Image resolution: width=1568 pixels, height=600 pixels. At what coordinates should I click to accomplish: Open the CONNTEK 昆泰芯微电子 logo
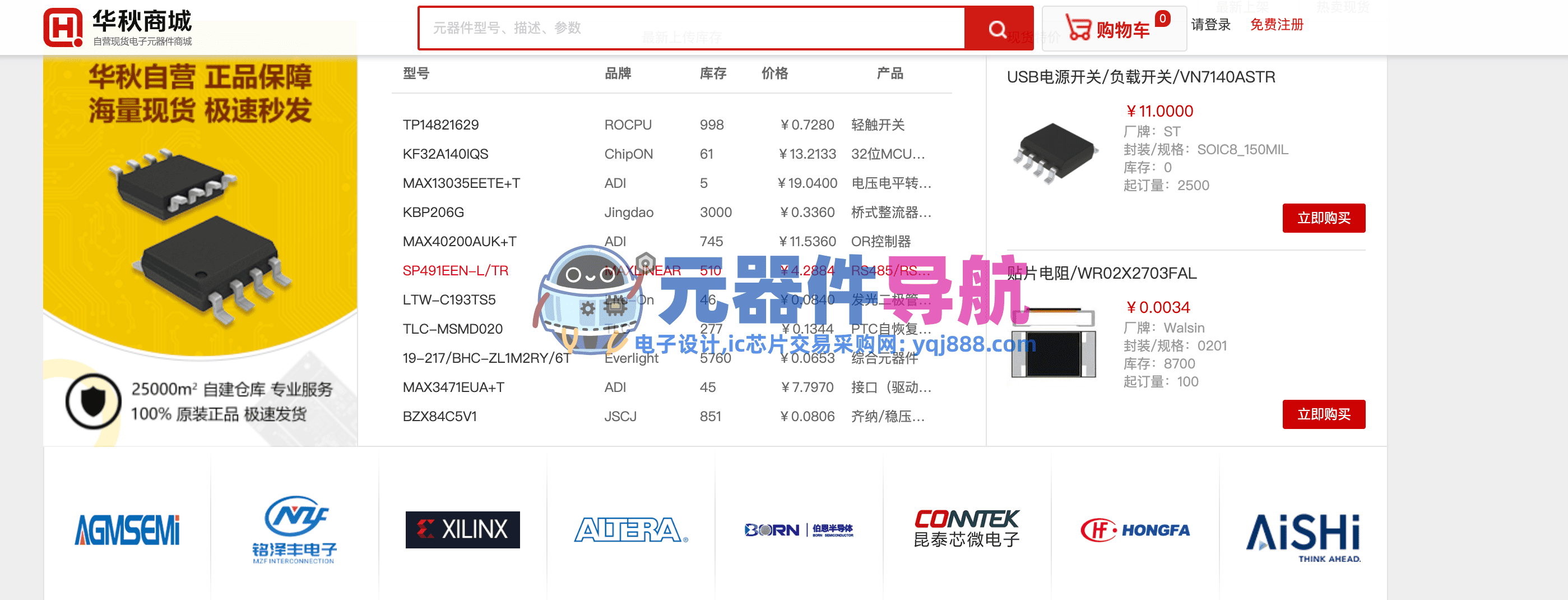(x=967, y=529)
